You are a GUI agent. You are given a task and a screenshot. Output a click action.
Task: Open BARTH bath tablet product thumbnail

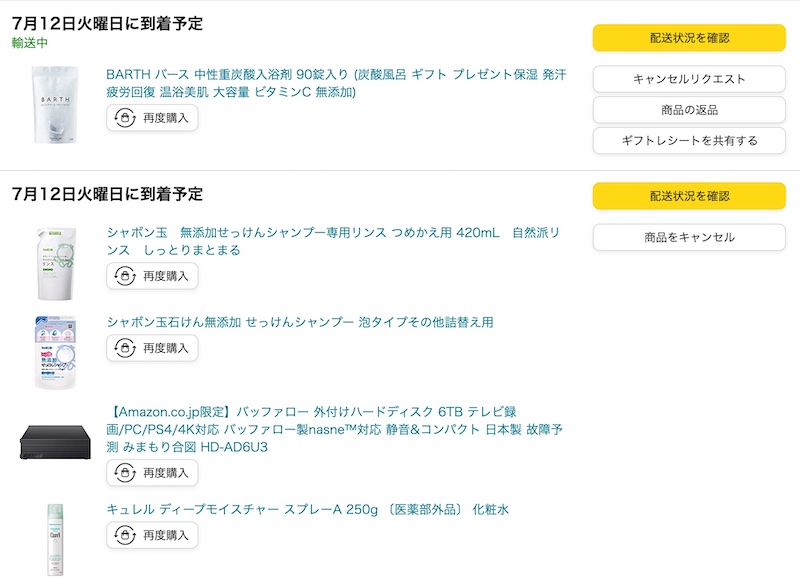pos(55,105)
